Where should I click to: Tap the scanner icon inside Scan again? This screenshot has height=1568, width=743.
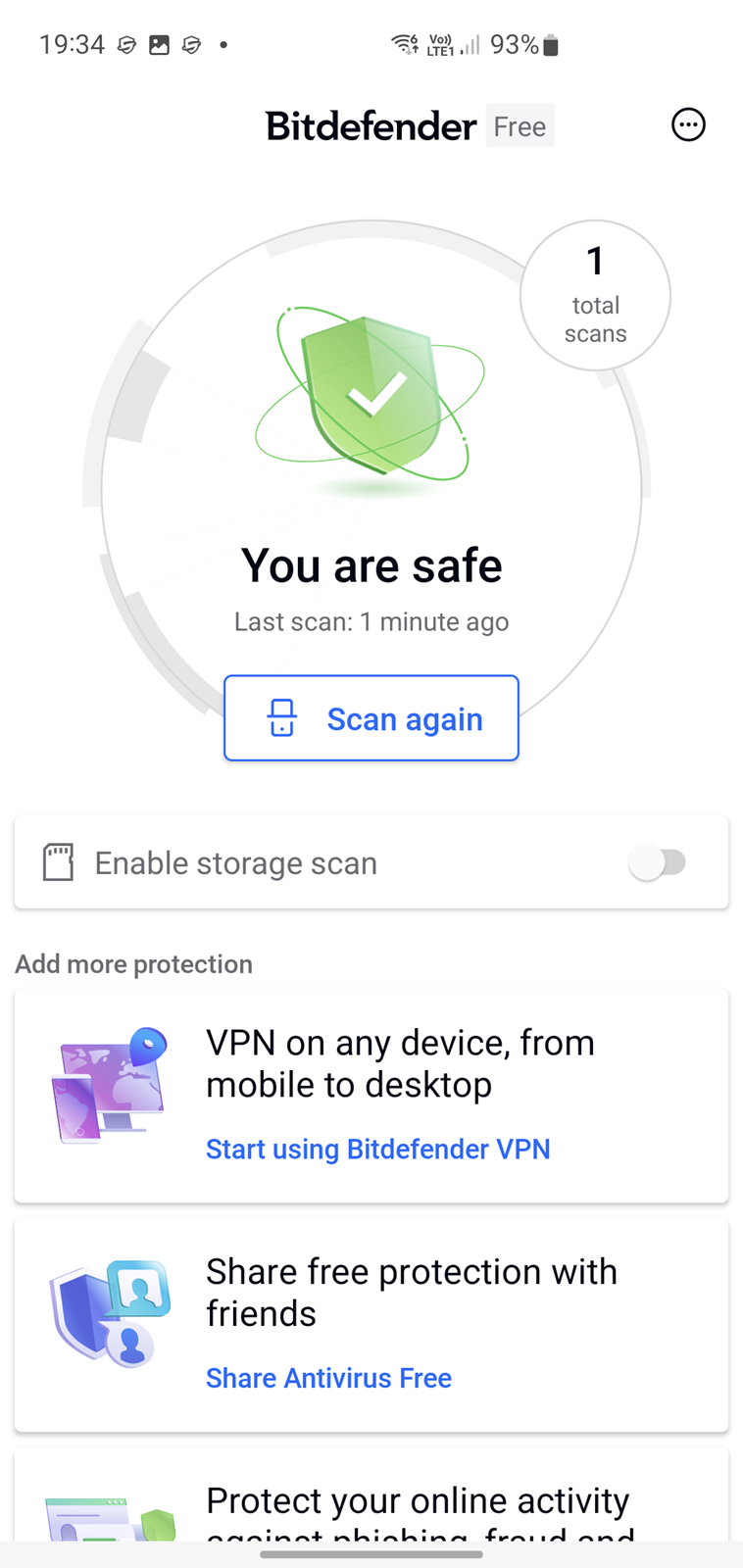tap(282, 718)
